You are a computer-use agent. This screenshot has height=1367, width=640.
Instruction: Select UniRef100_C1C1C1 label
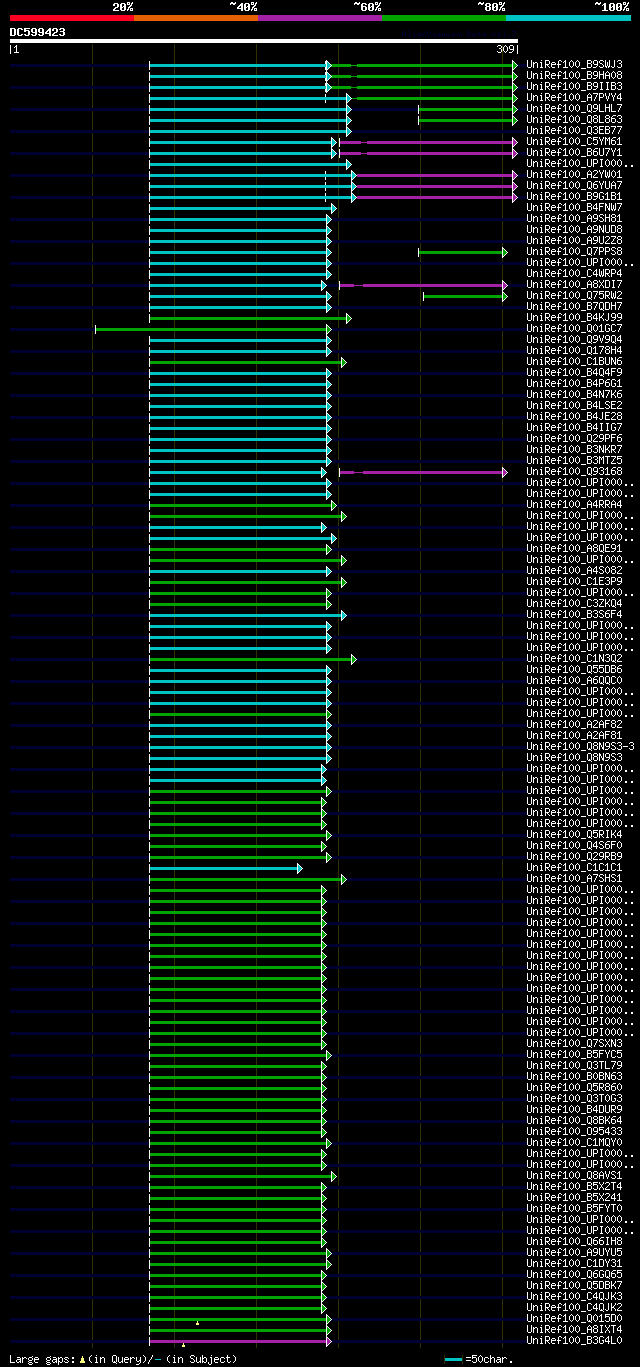point(574,867)
